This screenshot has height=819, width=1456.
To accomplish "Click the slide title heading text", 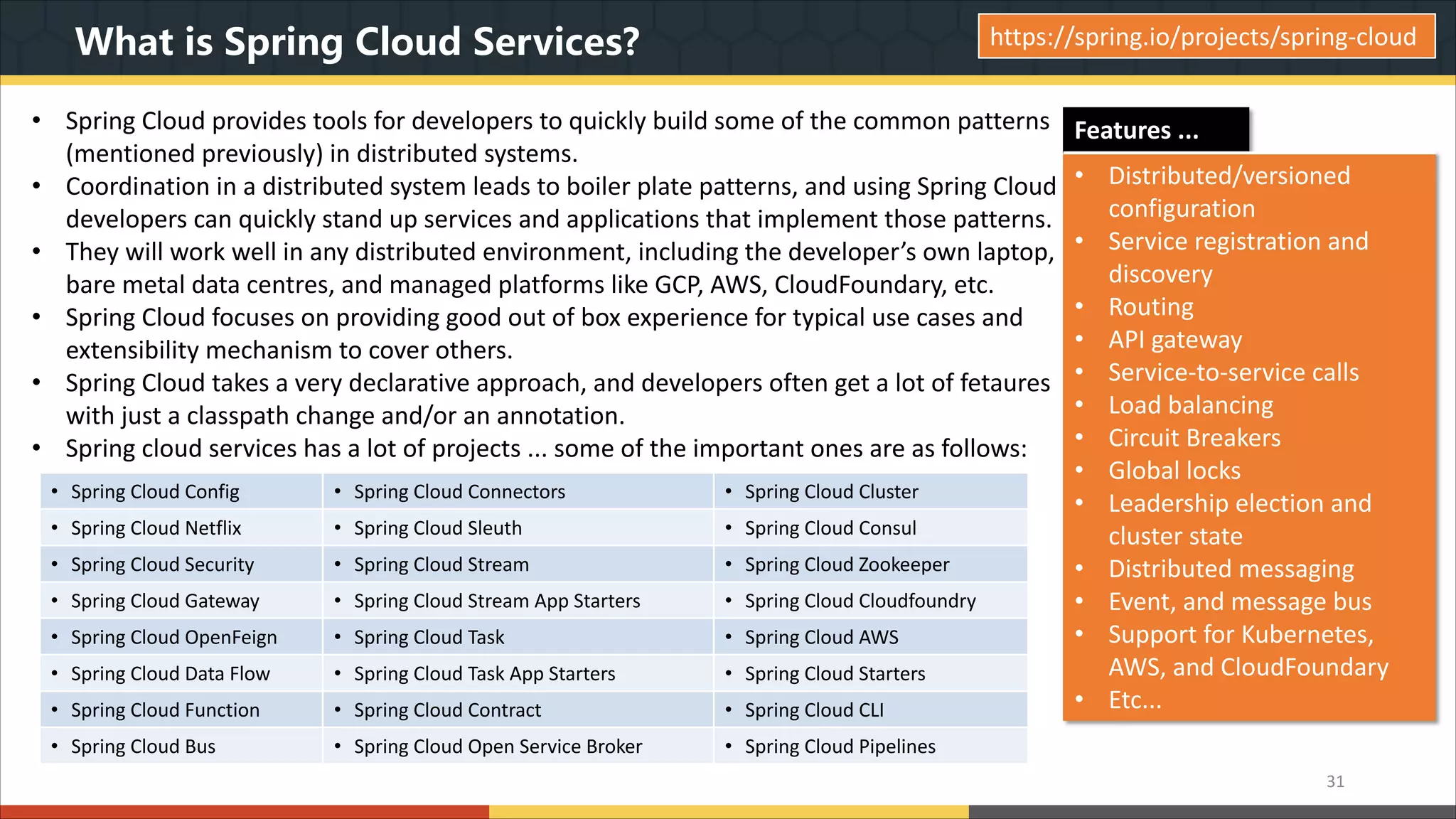I will [x=357, y=41].
